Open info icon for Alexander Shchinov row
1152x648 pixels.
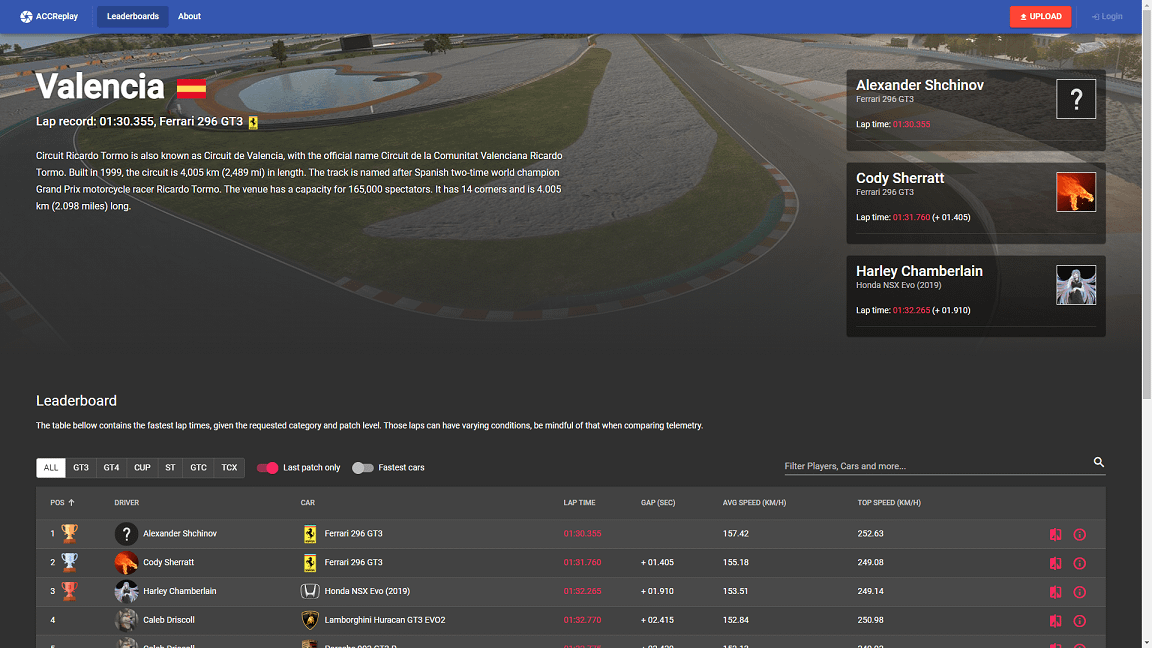pyautogui.click(x=1079, y=534)
